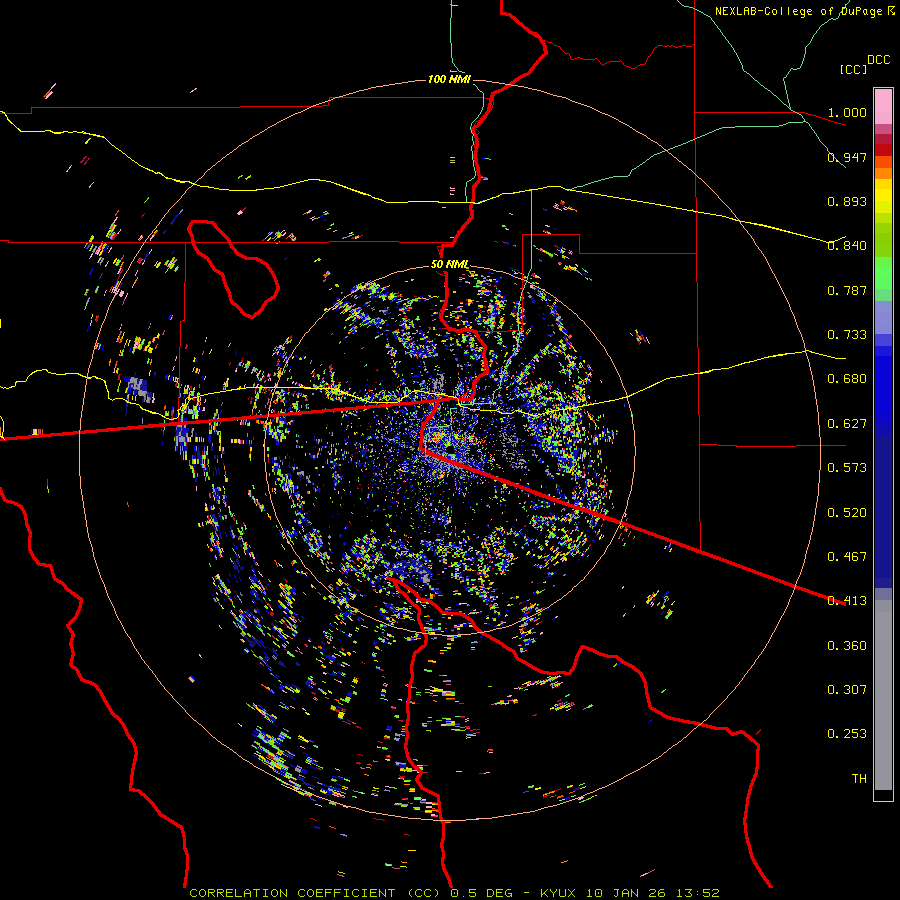900x900 pixels.
Task: Select the 0.253 legend value
Action: click(847, 734)
